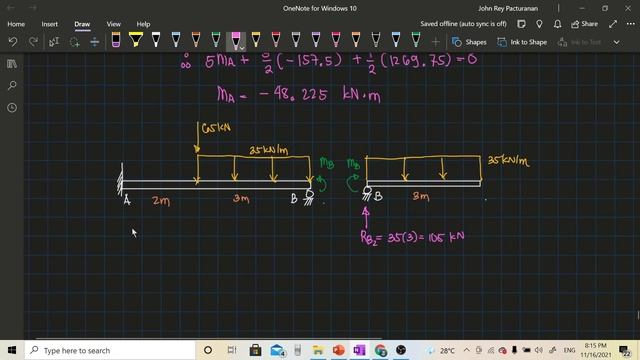Open the Shapes gallery
This screenshot has height=360, width=640.
click(469, 42)
